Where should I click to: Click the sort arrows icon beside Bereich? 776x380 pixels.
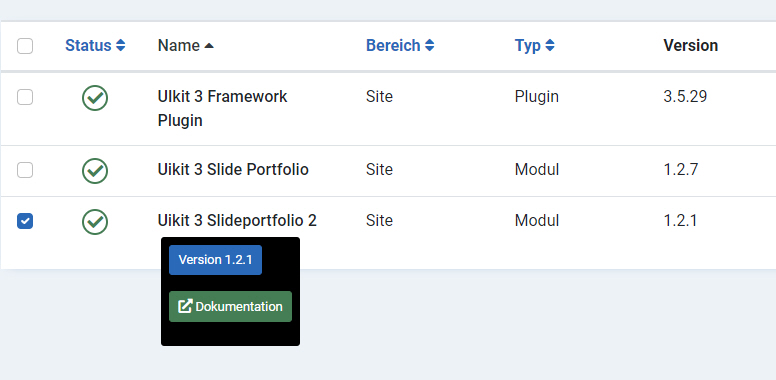tap(429, 46)
